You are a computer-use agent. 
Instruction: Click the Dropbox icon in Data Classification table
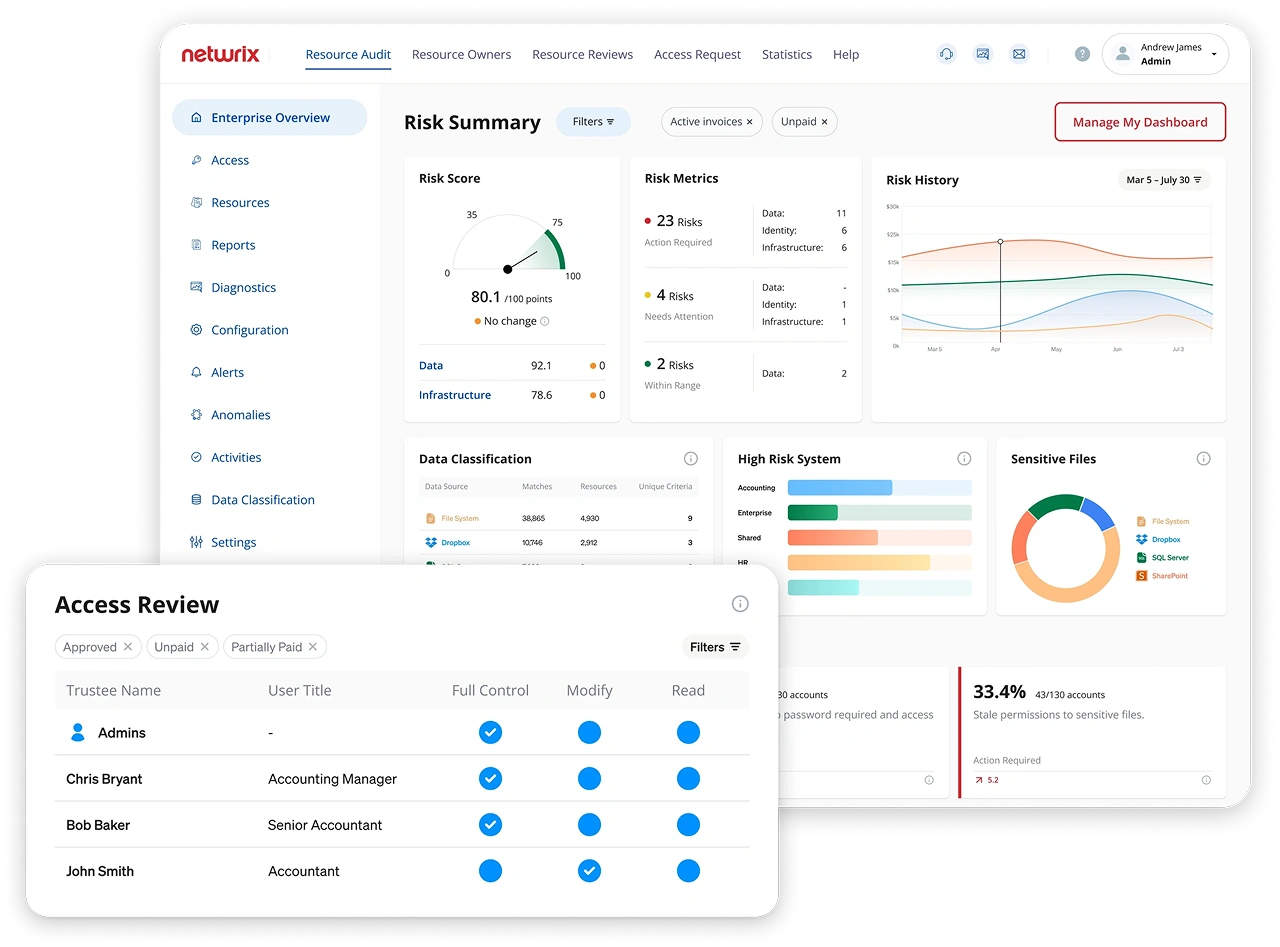pos(431,542)
